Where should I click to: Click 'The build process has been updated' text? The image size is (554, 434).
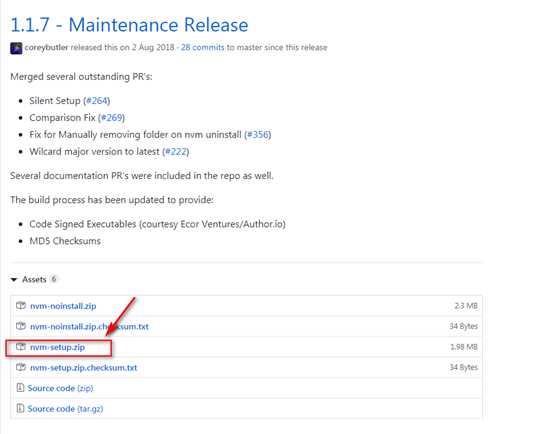(x=112, y=200)
